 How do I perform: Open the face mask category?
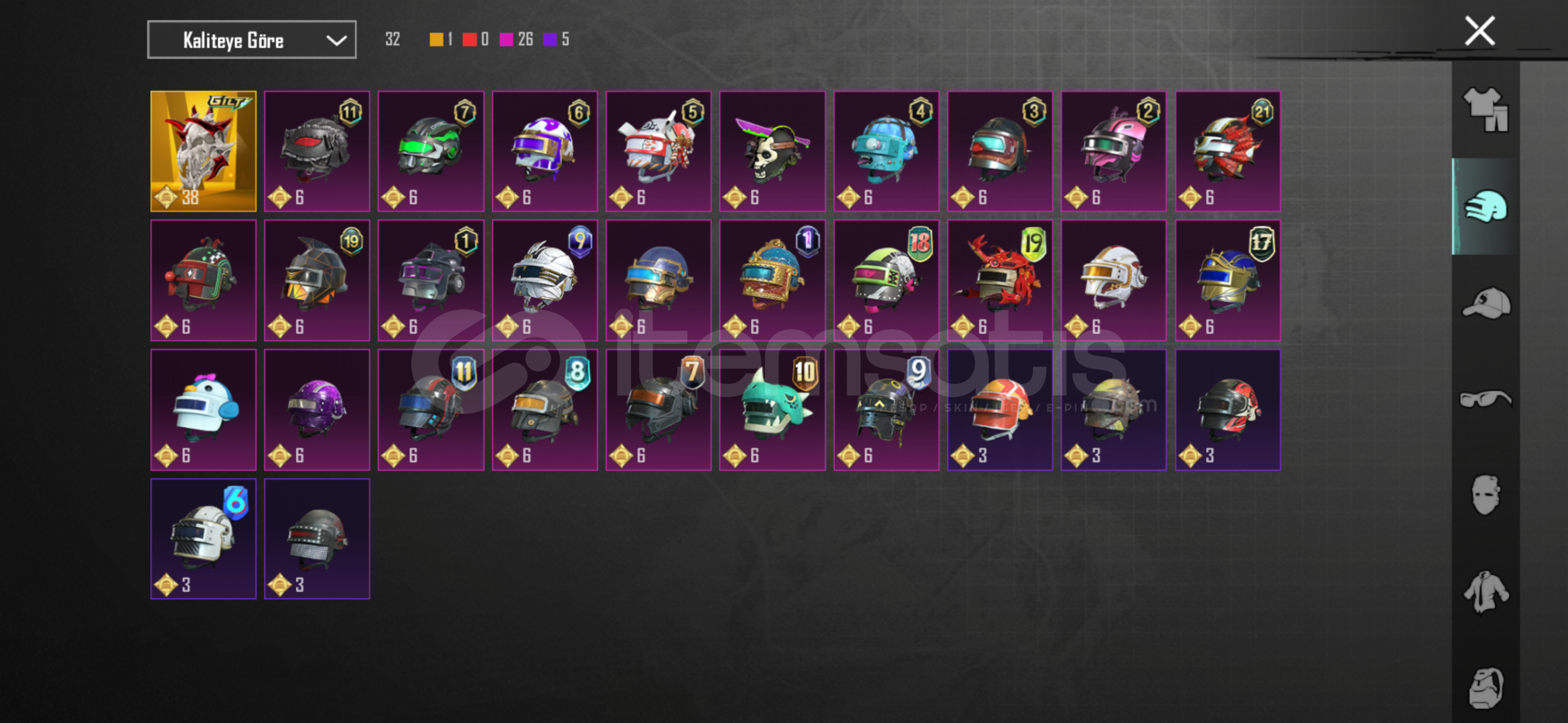pyautogui.click(x=1486, y=495)
